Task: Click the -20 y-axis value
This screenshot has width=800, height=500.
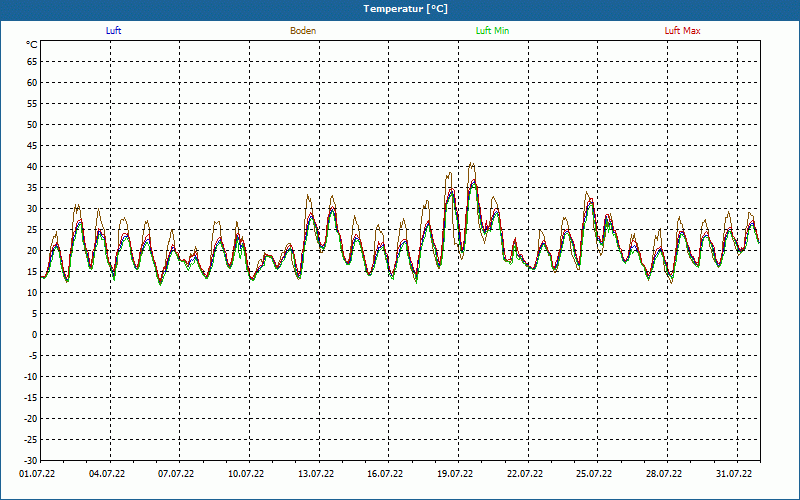Action: [x=31, y=419]
